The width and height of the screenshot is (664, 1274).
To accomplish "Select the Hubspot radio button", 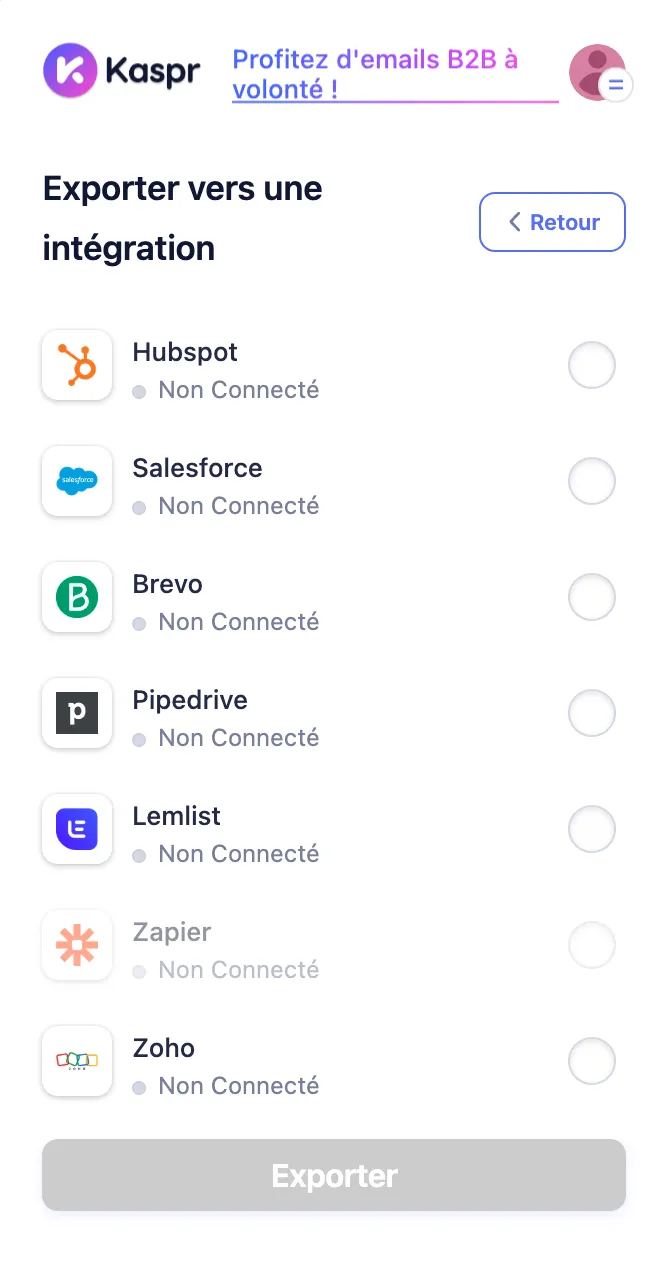I will (x=592, y=365).
